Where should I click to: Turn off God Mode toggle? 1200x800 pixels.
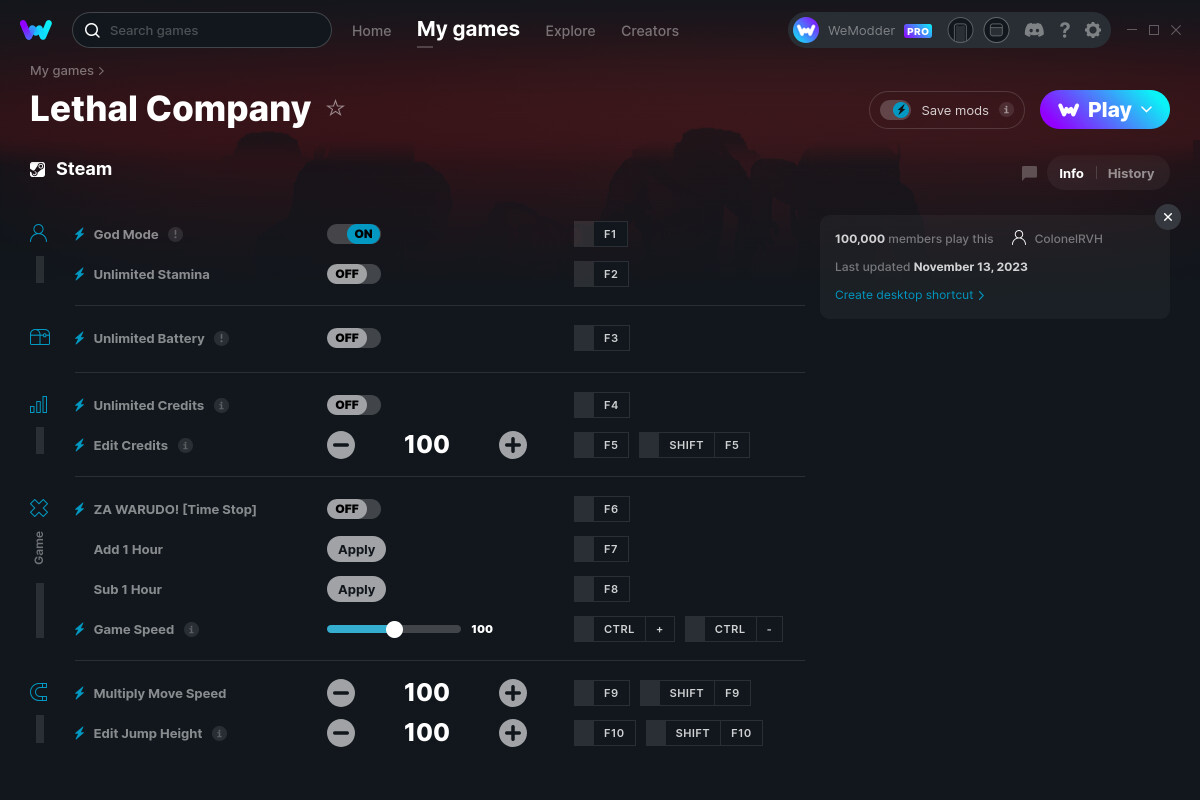(x=354, y=234)
